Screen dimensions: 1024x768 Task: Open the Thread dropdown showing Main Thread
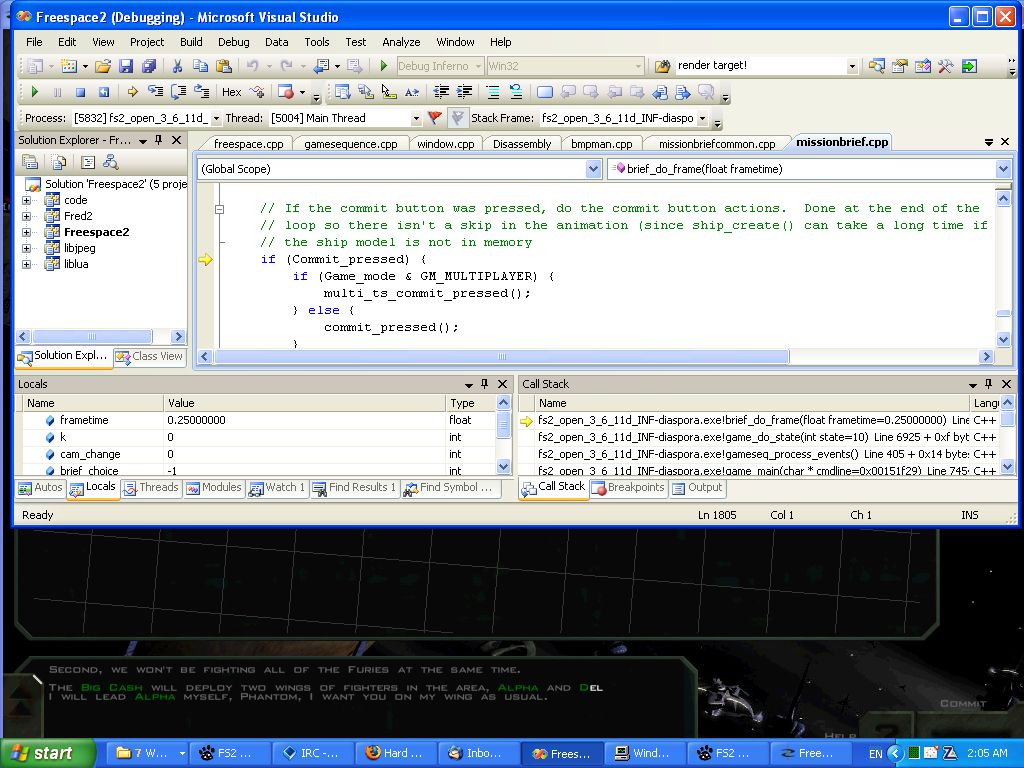(x=416, y=118)
